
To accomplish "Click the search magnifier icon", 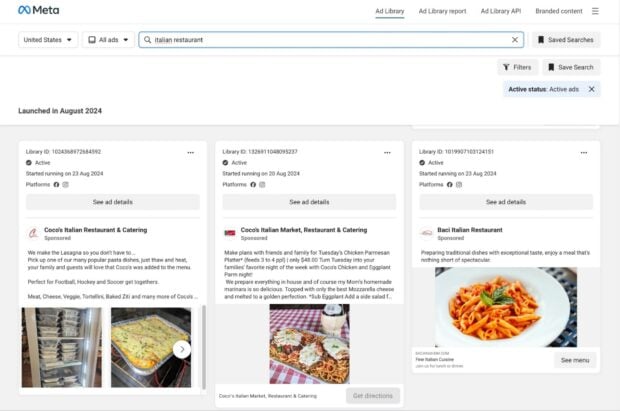I will [x=147, y=40].
